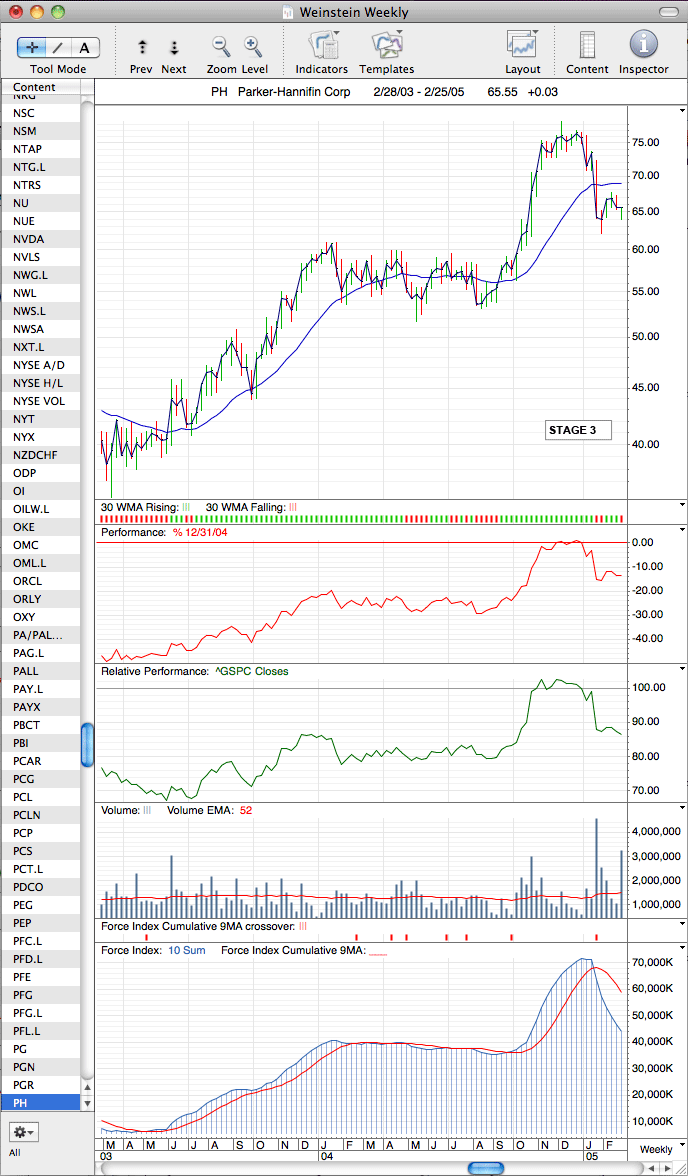
Task: Click the Weinstein Weekly document icon
Action: point(288,11)
